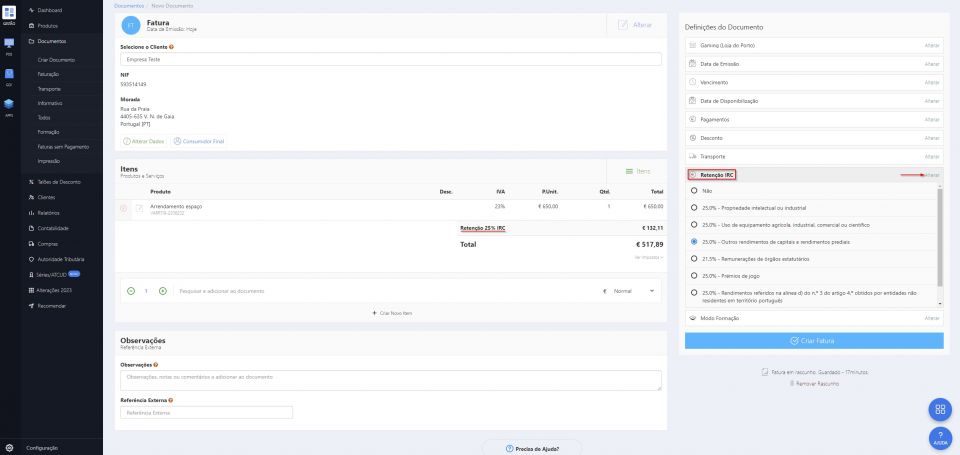Click the edit icon beside Arrendamento espaço

[139, 208]
